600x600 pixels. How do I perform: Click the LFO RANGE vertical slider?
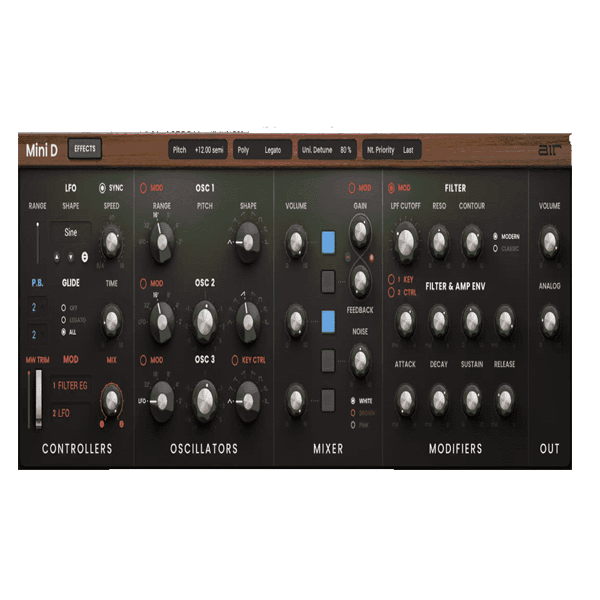click(x=38, y=242)
